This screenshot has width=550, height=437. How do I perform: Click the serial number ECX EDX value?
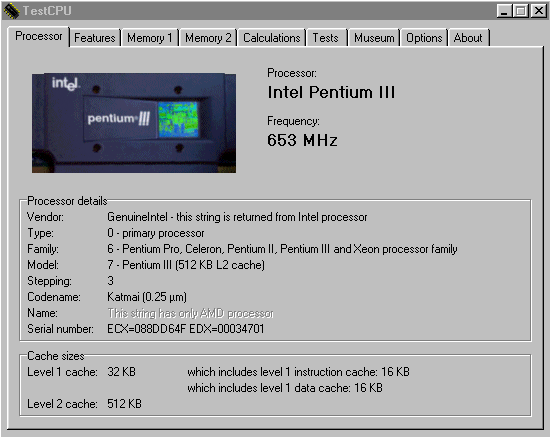point(186,329)
